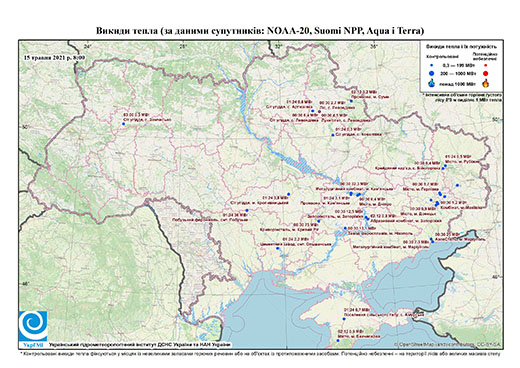Select the large red circle beside 200 — 1000 МВт
520x368 pixels.
coord(485,74)
